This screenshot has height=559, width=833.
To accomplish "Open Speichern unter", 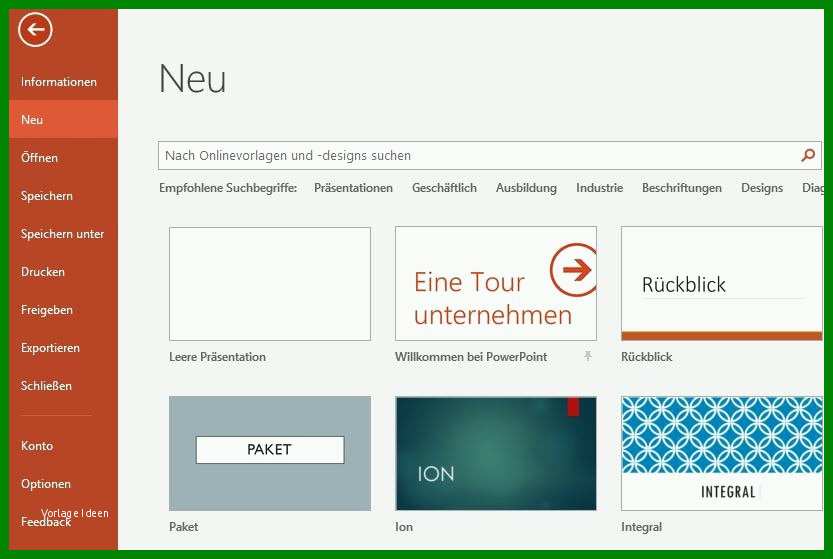I will pyautogui.click(x=62, y=234).
